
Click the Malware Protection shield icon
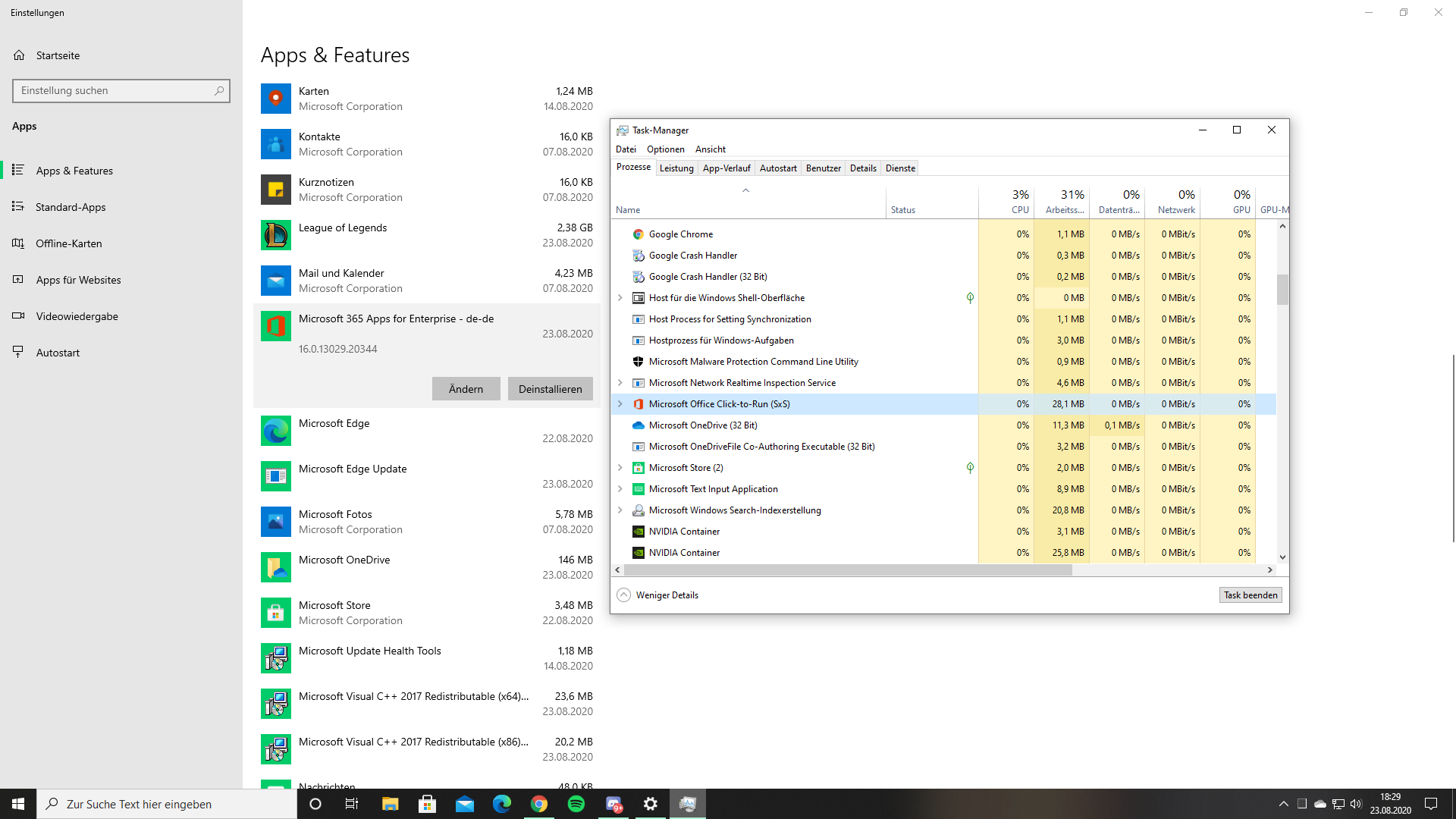pyautogui.click(x=639, y=362)
